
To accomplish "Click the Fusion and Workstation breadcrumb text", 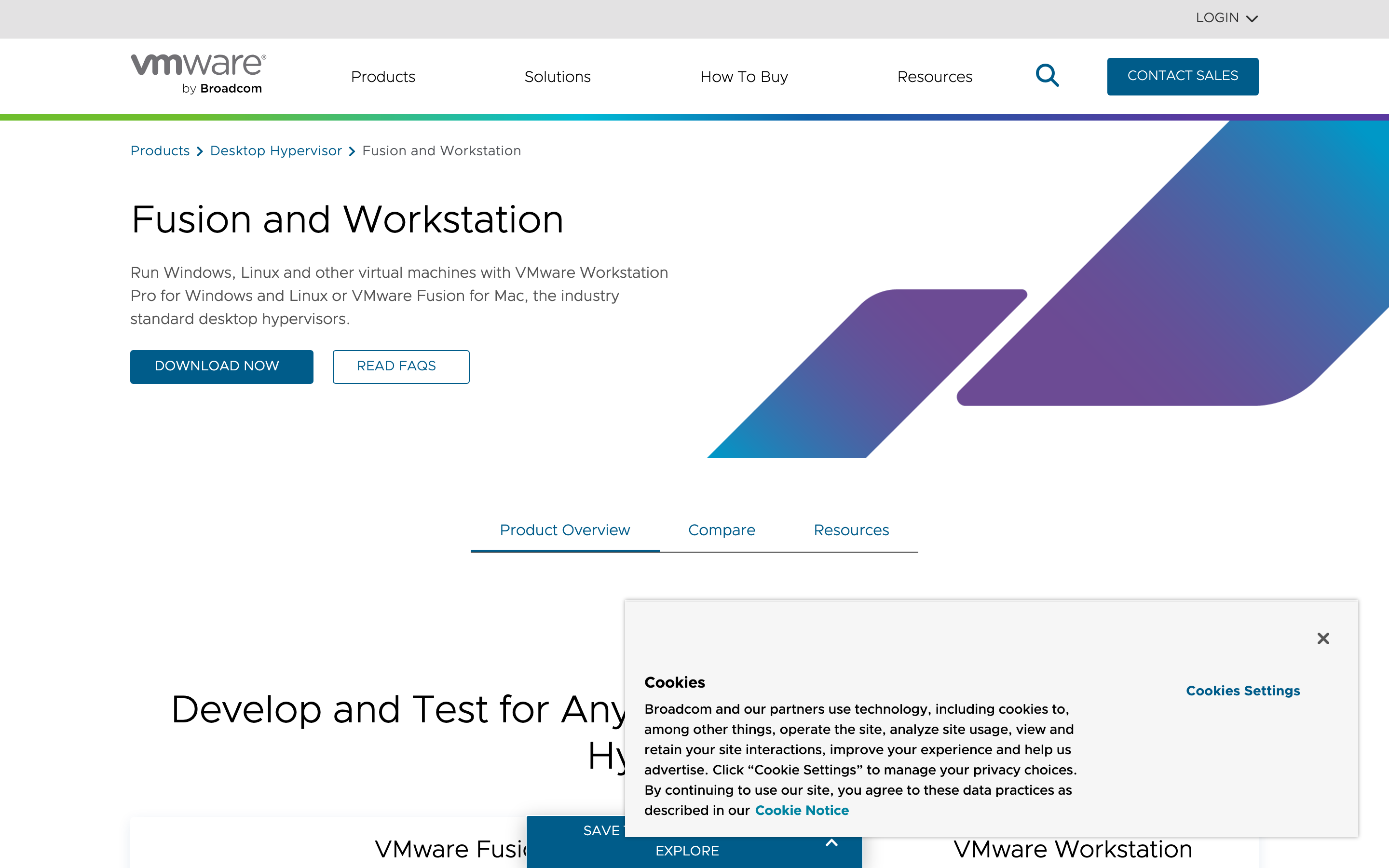I will [x=441, y=151].
